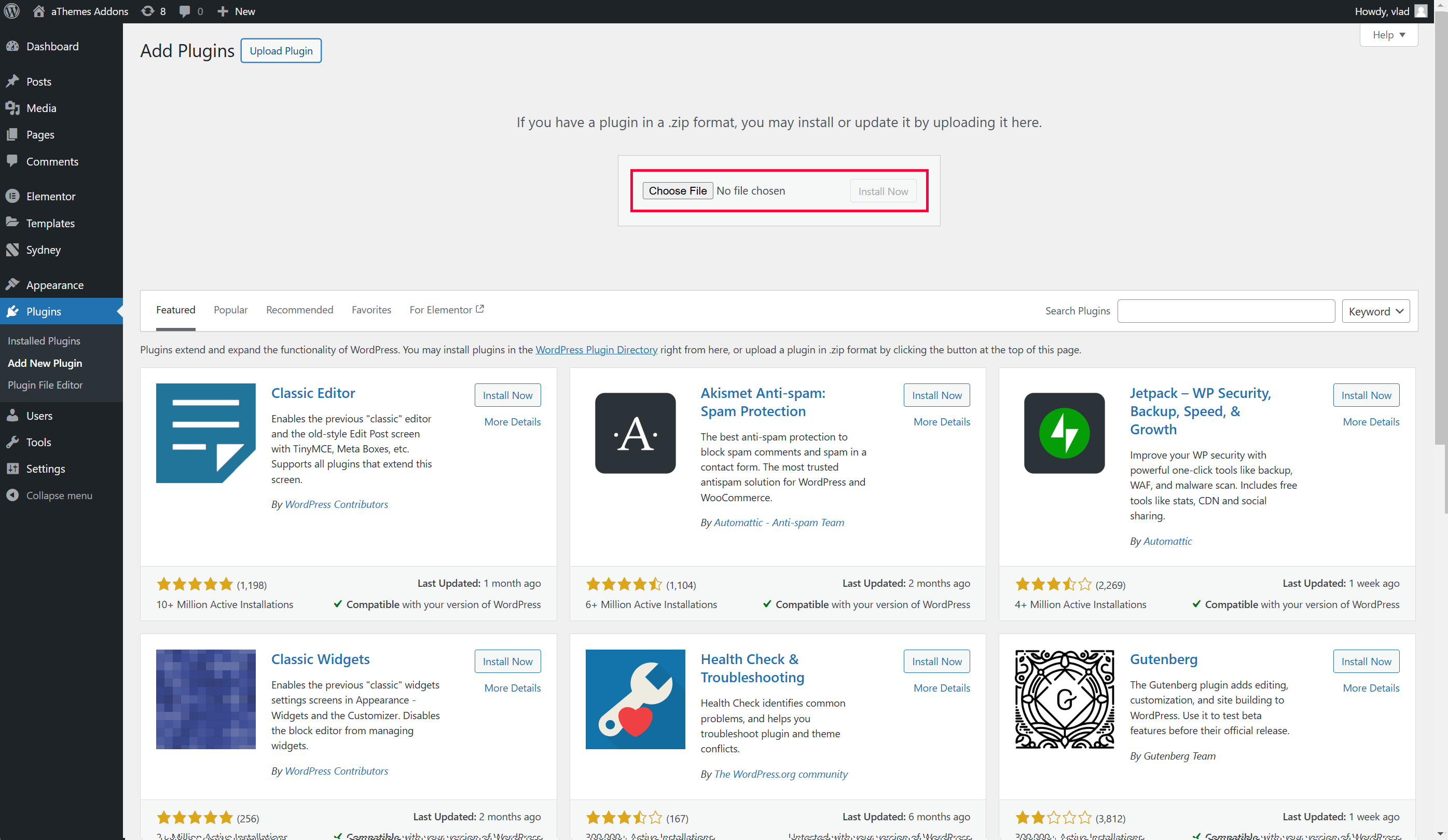
Task: Click the comments bubble icon in the admin bar
Action: click(185, 11)
